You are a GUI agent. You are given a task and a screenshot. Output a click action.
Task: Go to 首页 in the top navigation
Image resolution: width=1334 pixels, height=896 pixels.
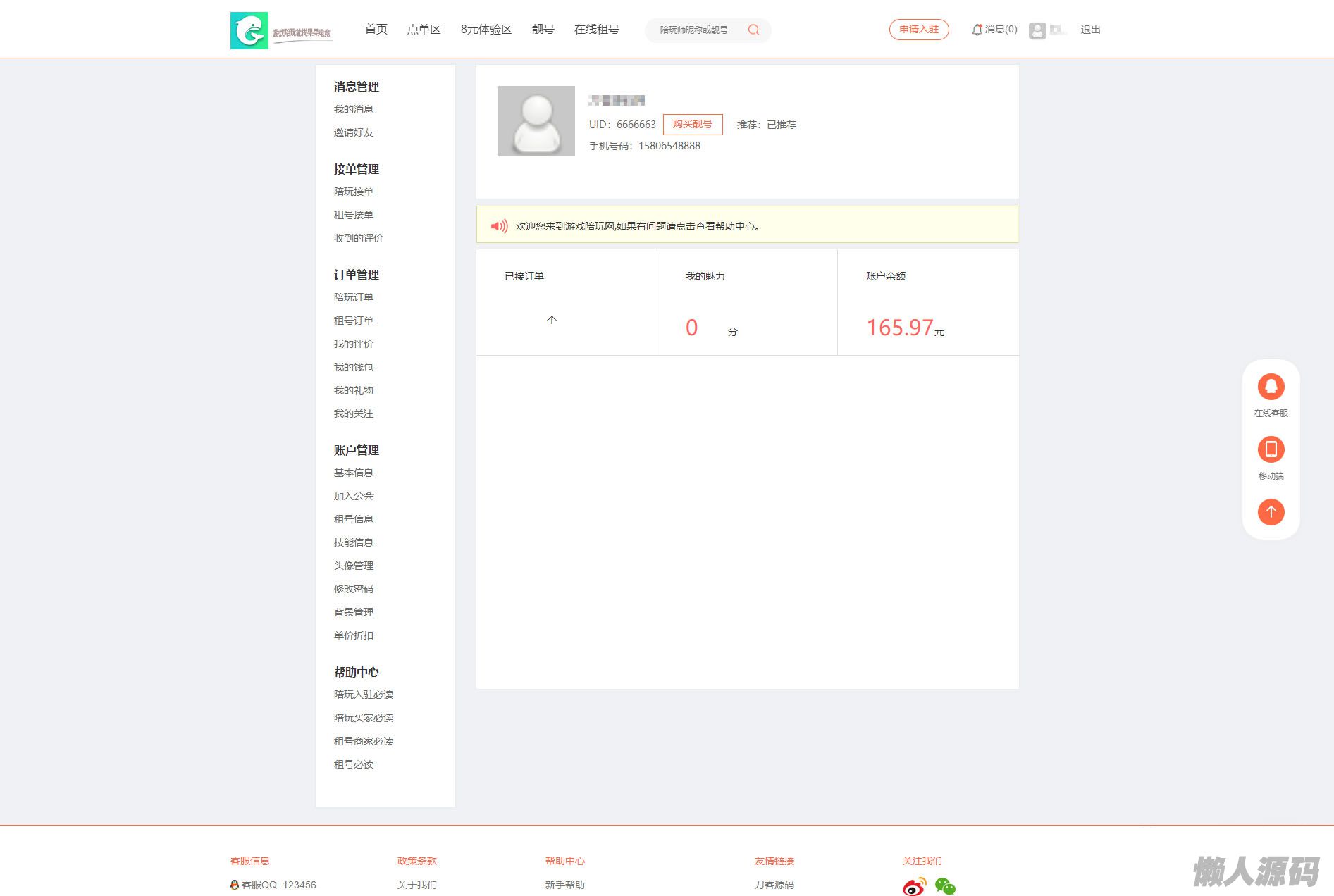[x=376, y=29]
